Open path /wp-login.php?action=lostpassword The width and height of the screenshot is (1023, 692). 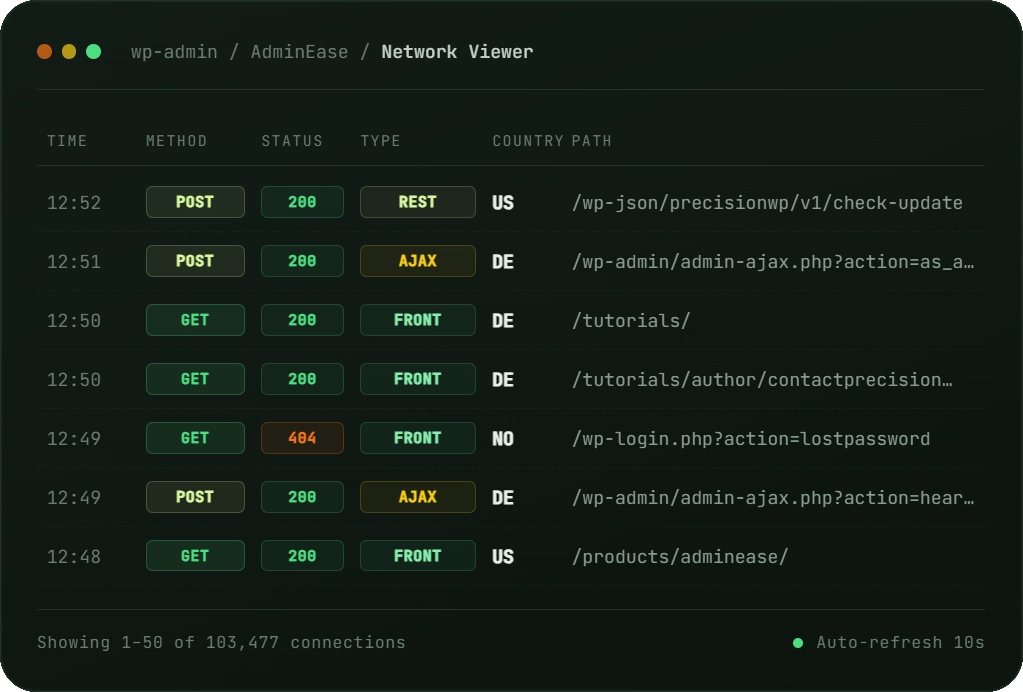(751, 439)
